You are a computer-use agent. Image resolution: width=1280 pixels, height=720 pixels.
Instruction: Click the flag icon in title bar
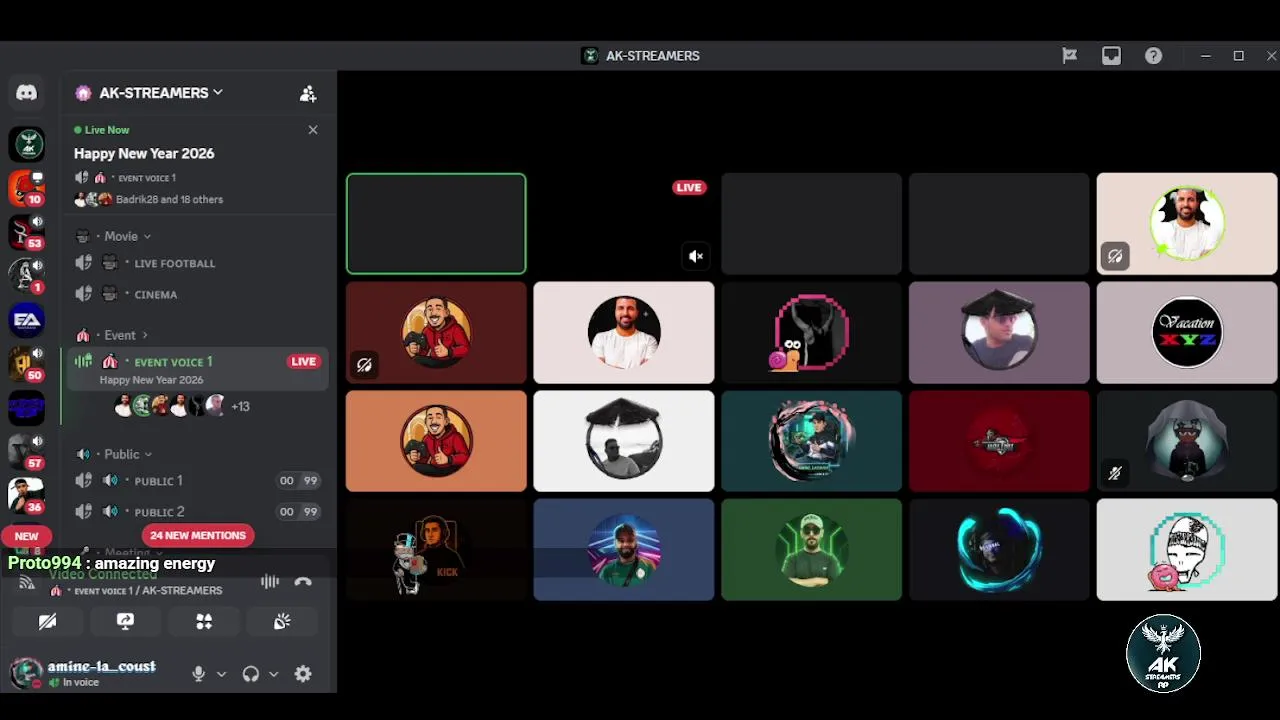click(1069, 56)
